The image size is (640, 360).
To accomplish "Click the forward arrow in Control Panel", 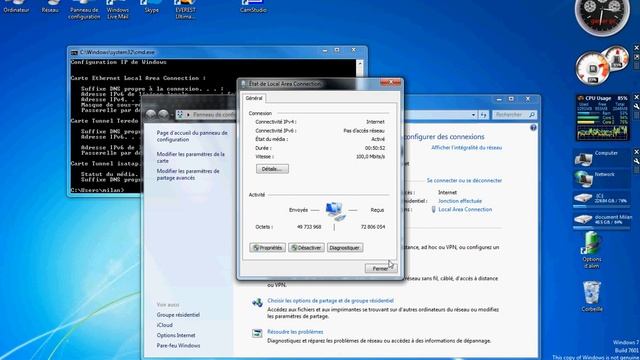I will pos(163,115).
